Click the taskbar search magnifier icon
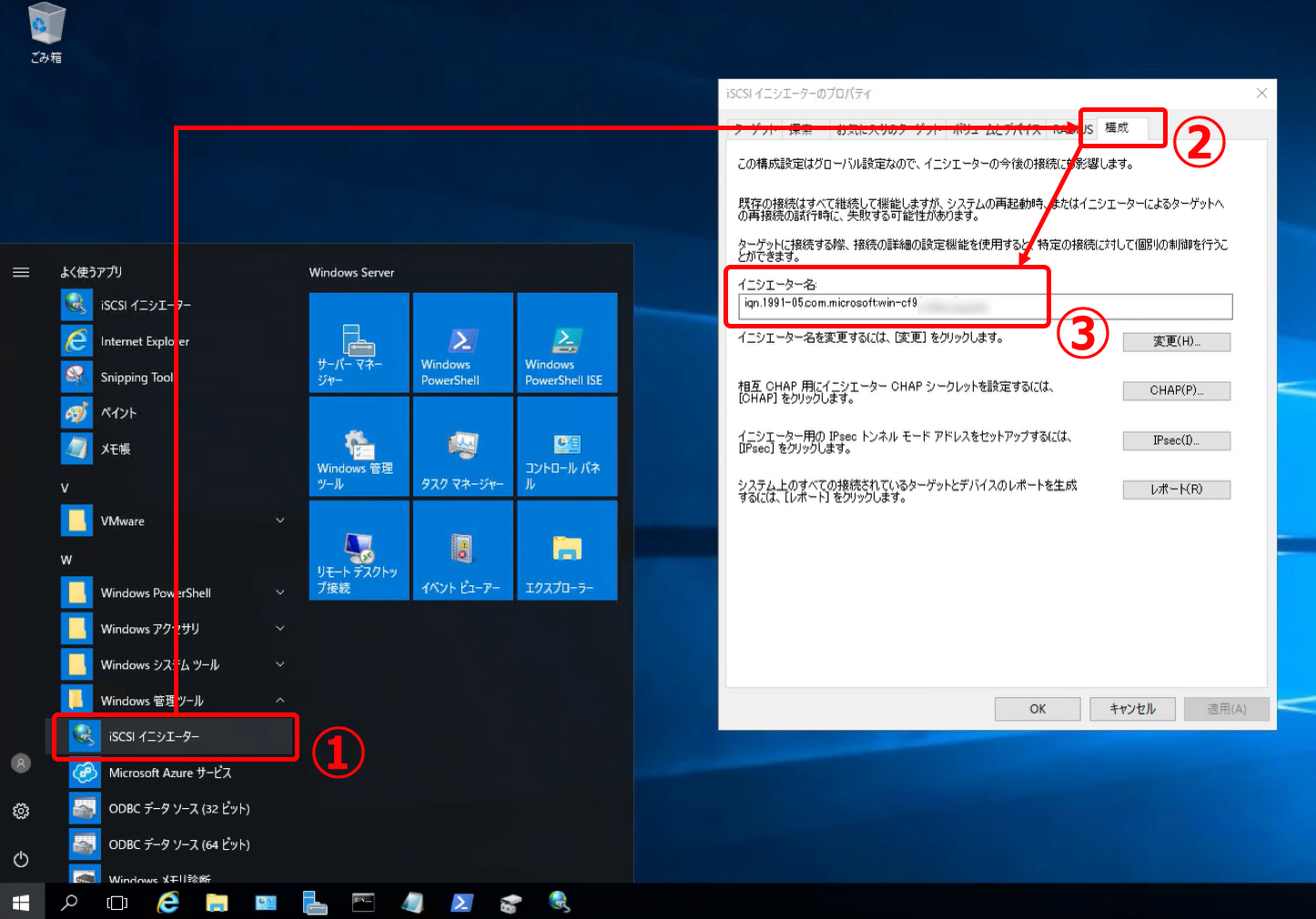The height and width of the screenshot is (919, 1316). tap(69, 902)
